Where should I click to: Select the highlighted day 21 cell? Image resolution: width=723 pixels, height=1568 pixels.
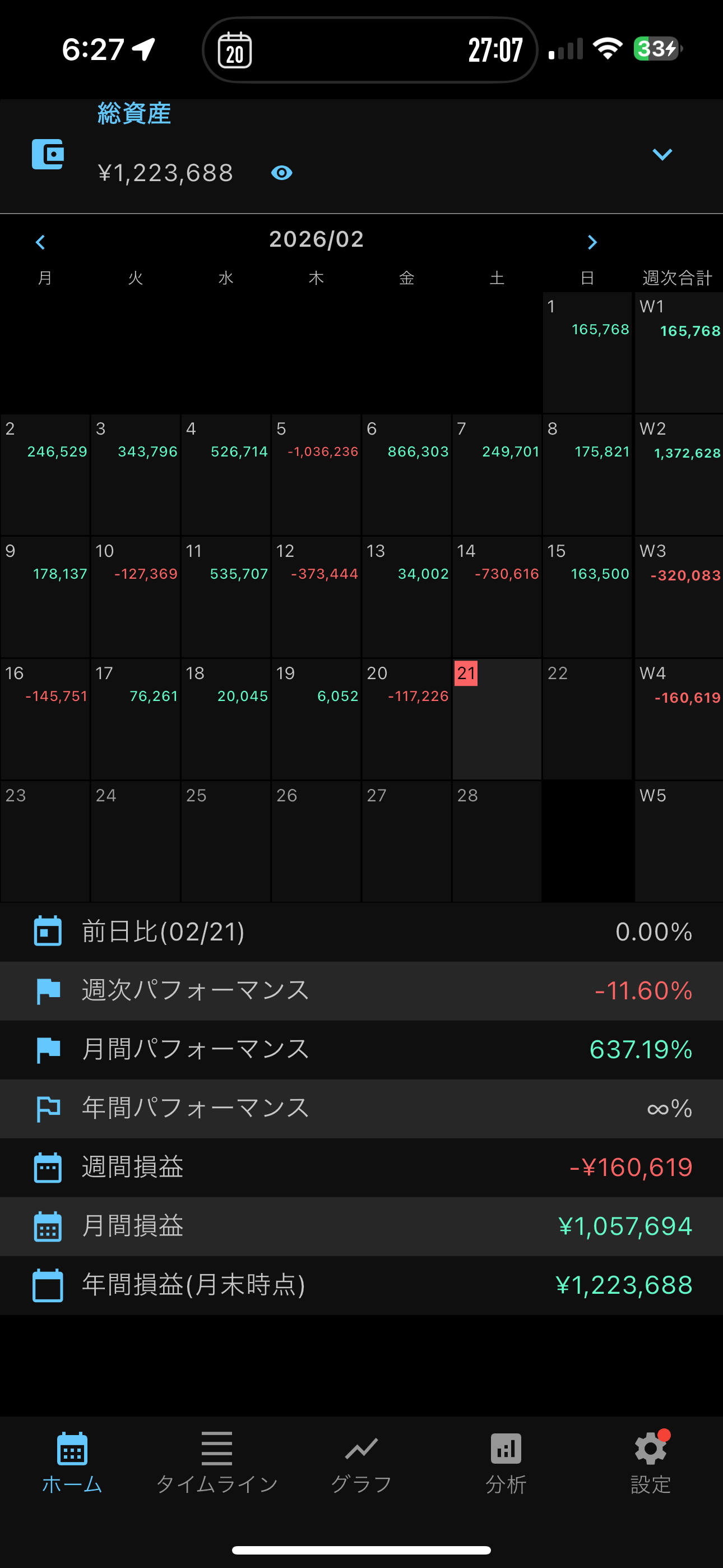pos(497,718)
